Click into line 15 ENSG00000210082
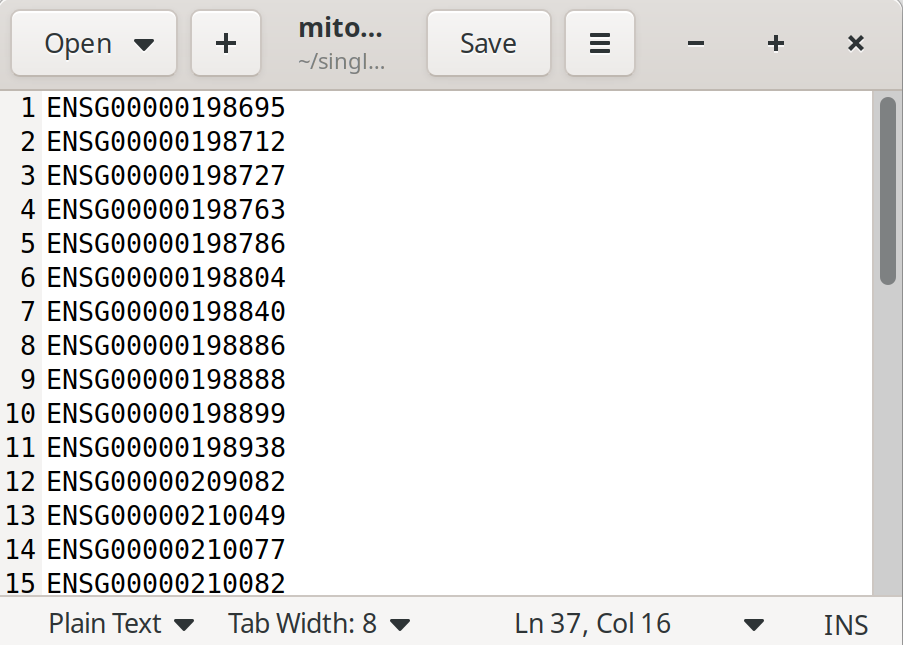Image resolution: width=903 pixels, height=645 pixels. tap(166, 583)
